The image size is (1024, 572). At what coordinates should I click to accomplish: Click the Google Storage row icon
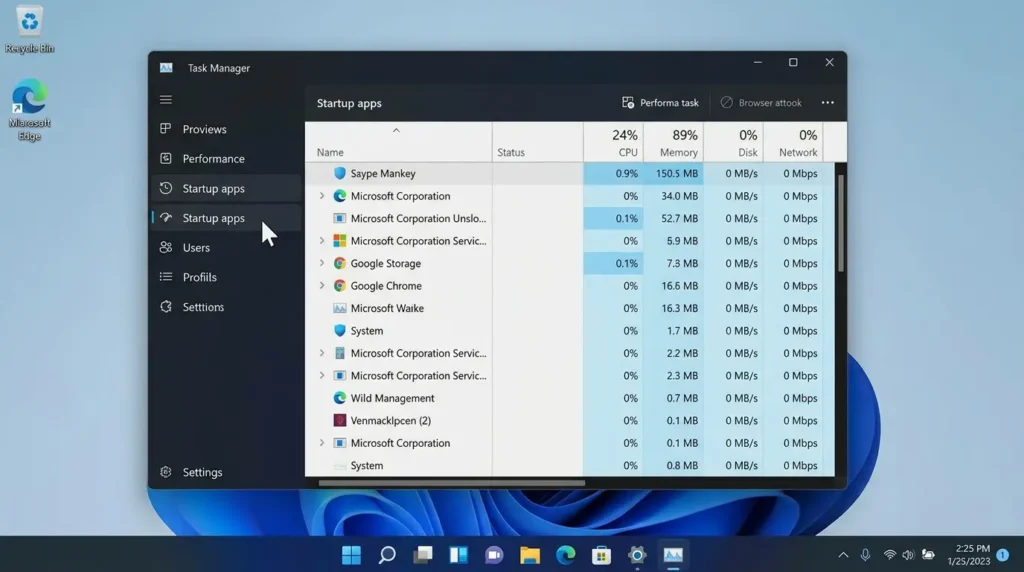340,263
